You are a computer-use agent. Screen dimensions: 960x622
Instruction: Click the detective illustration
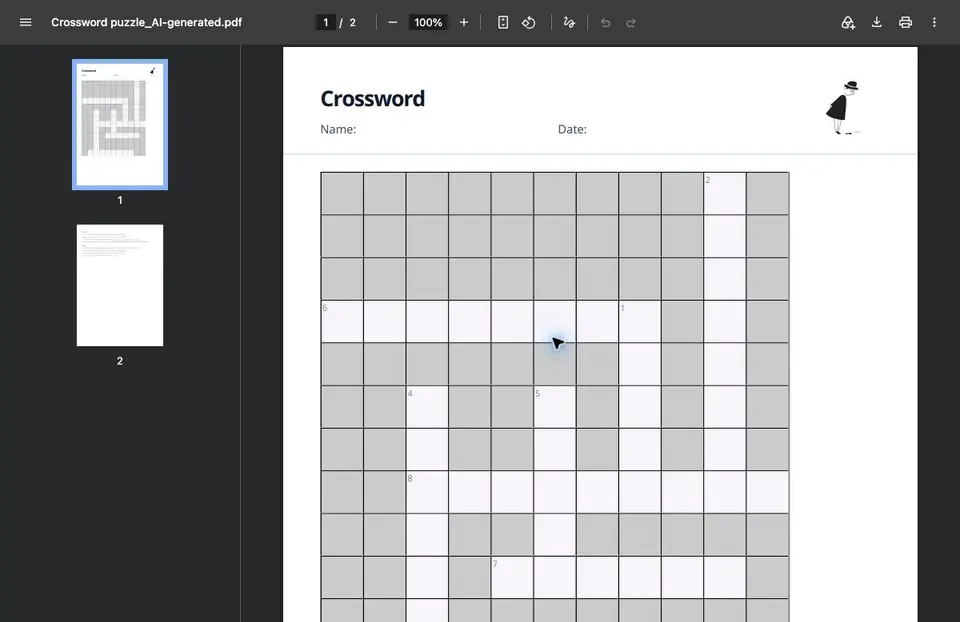843,108
